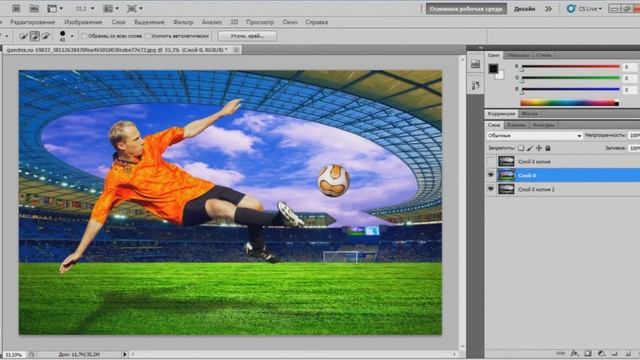The image size is (640, 360).
Task: Click the R value input field
Action: pos(631,67)
